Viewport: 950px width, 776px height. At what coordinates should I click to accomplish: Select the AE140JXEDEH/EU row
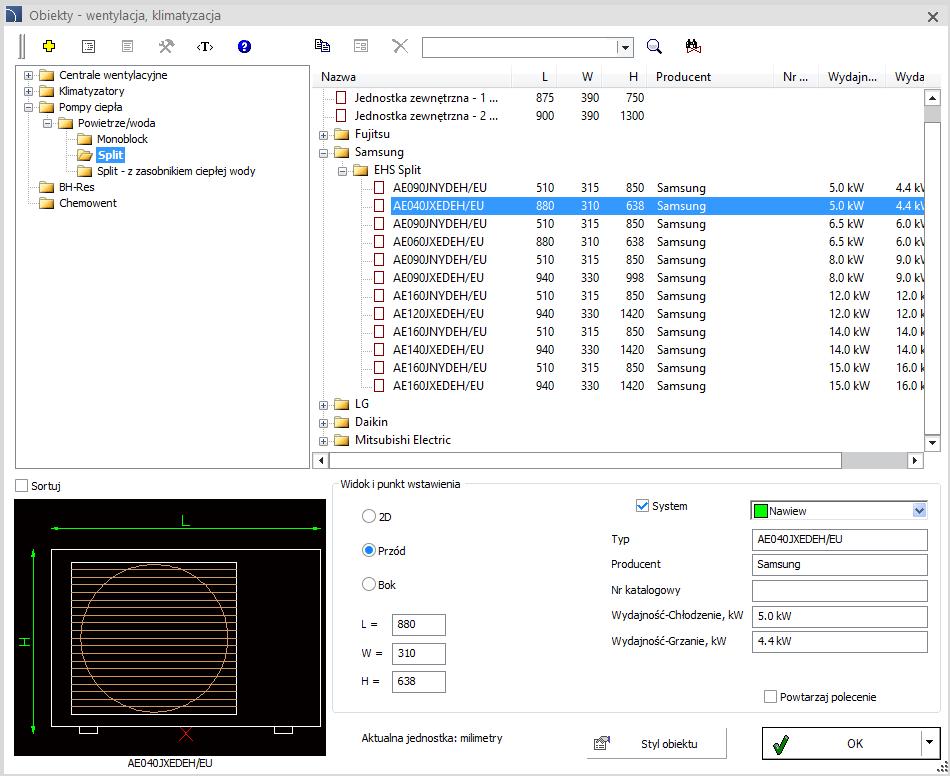[657, 350]
